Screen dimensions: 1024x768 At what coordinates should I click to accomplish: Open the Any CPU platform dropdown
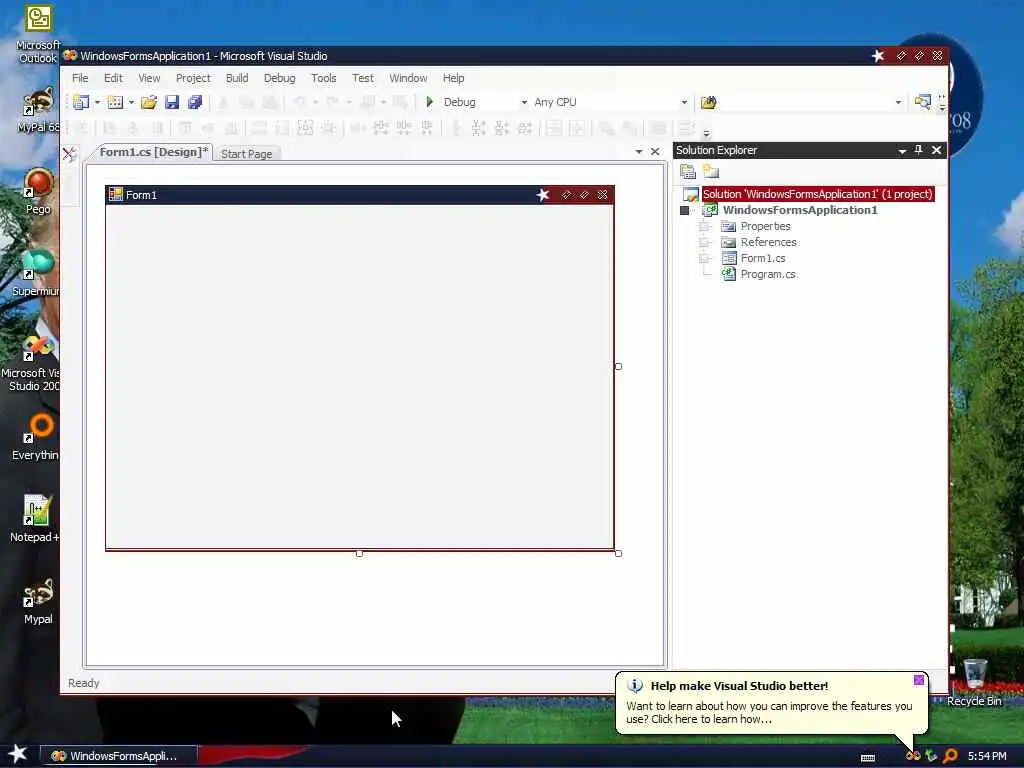coord(684,102)
